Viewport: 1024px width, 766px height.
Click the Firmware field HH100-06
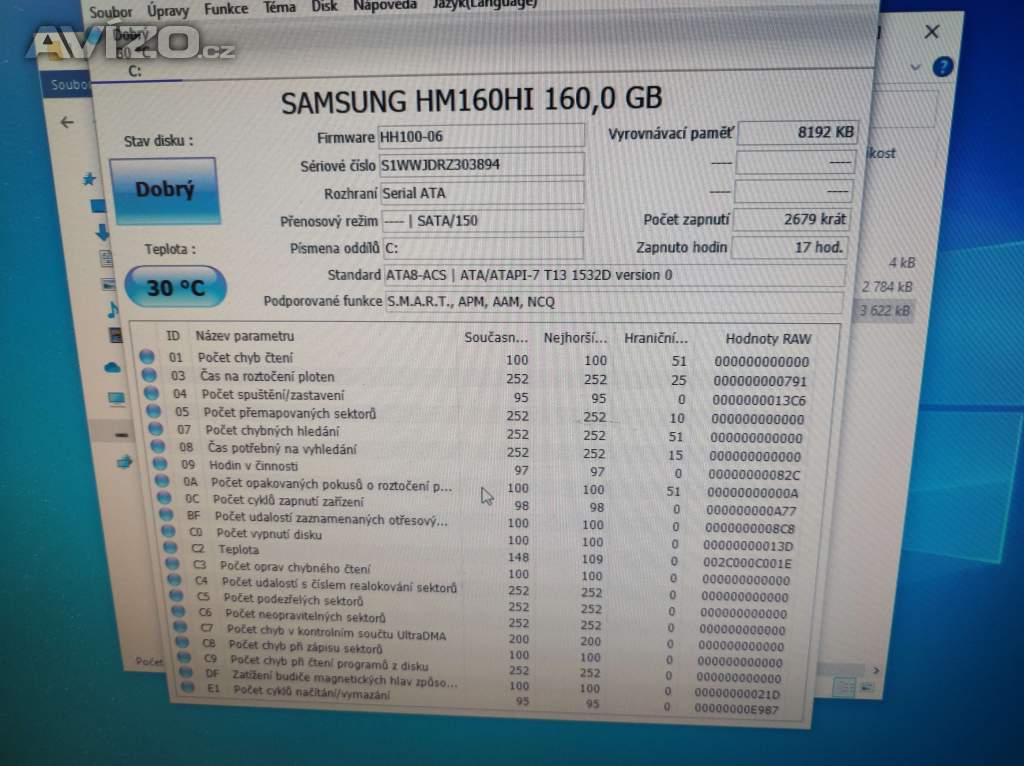tap(481, 136)
